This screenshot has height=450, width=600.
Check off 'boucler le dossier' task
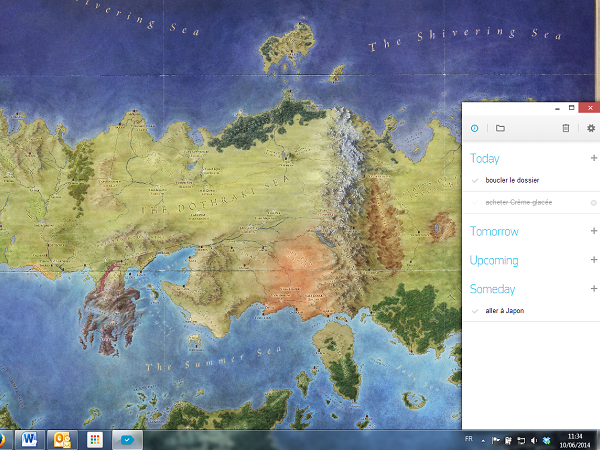tap(475, 181)
